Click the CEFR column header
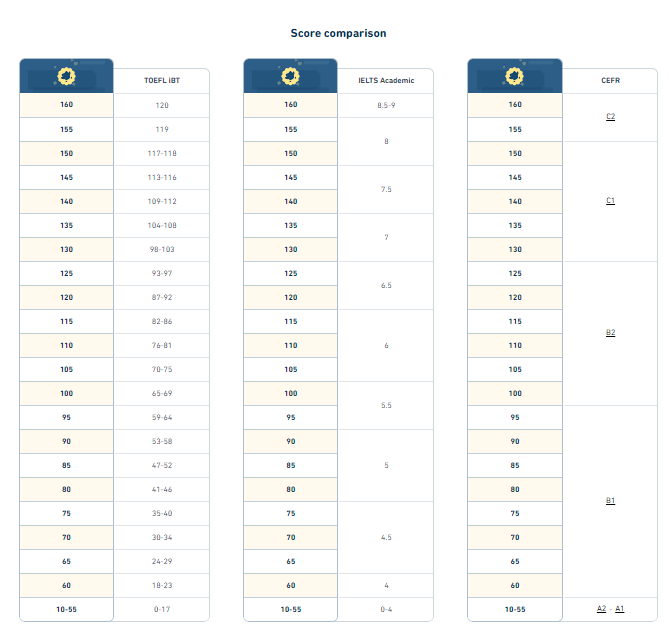669x625 pixels. (611, 81)
